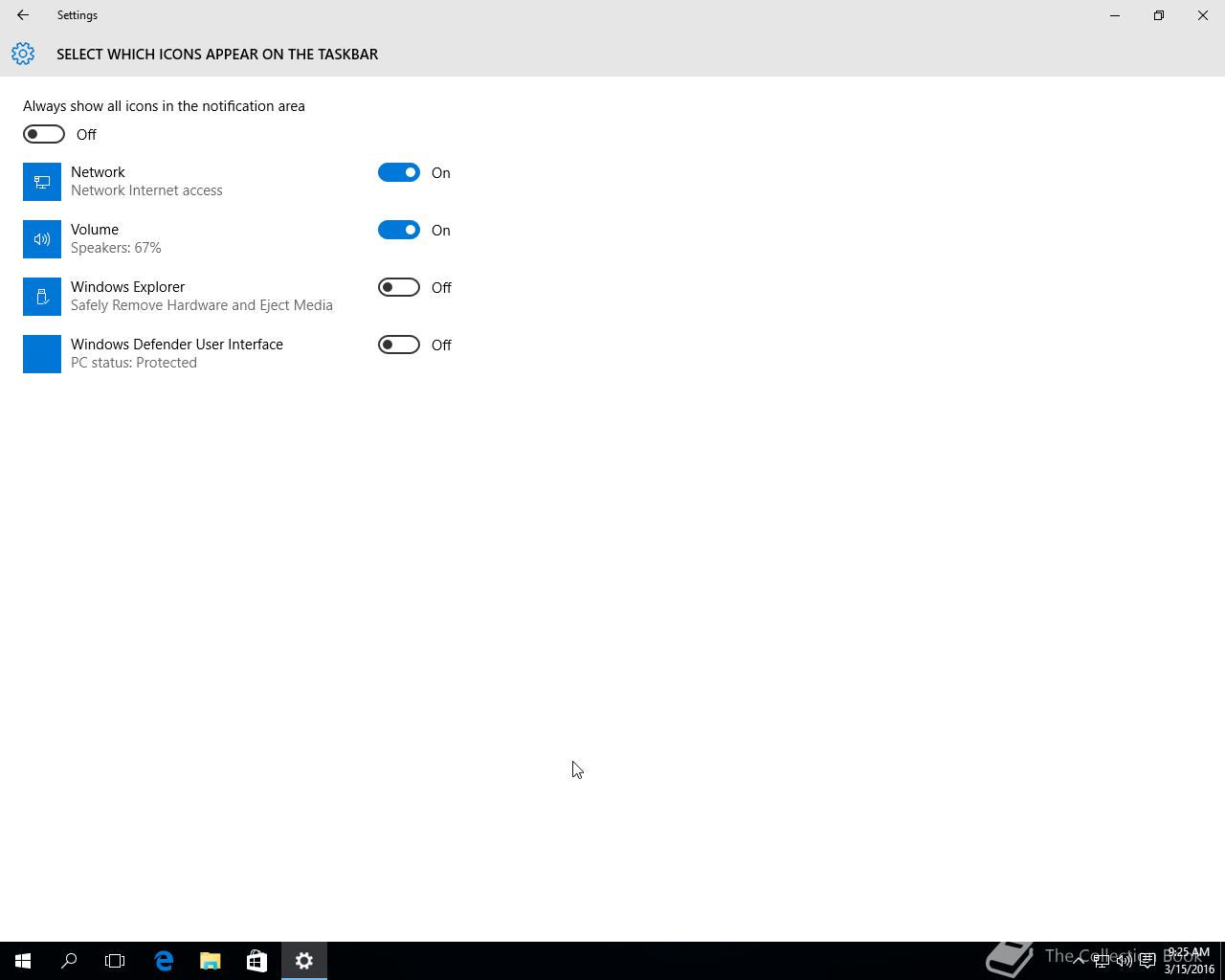Open the Store app from taskbar
This screenshot has width=1225, height=980.
pyautogui.click(x=256, y=961)
